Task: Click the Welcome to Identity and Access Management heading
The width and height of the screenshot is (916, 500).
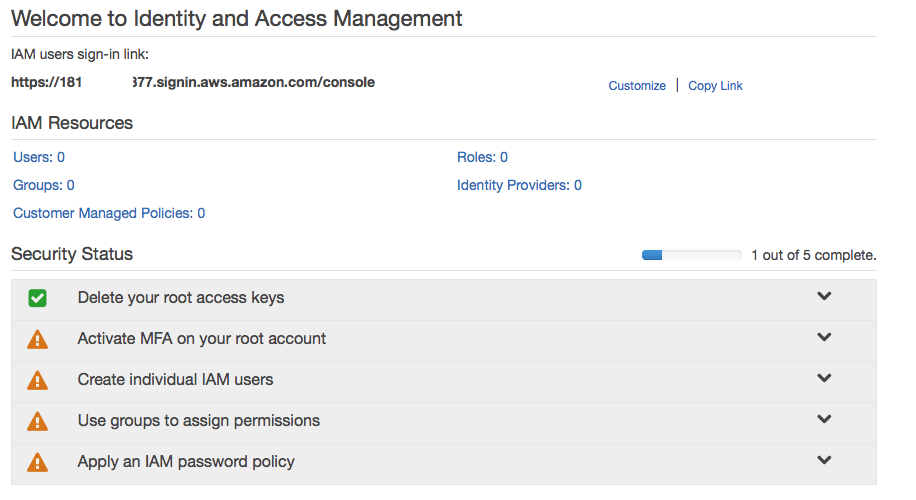Action: (237, 19)
